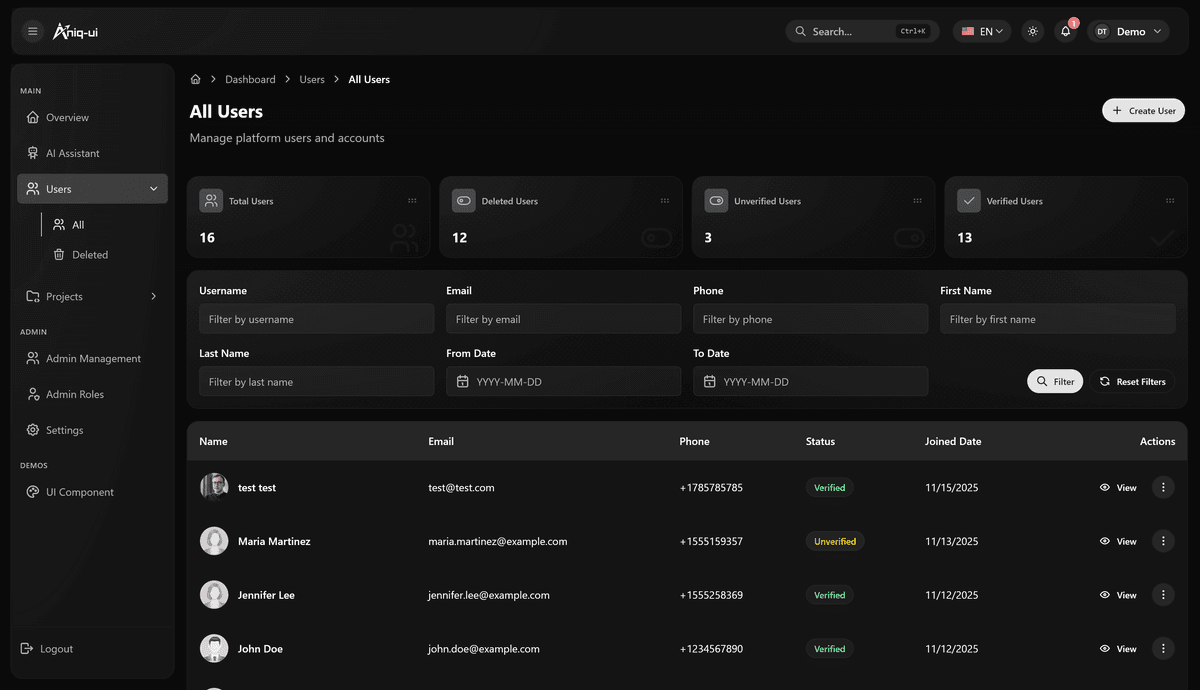The image size is (1200, 690).
Task: Click Dashboard in the breadcrumb
Action: [x=250, y=80]
